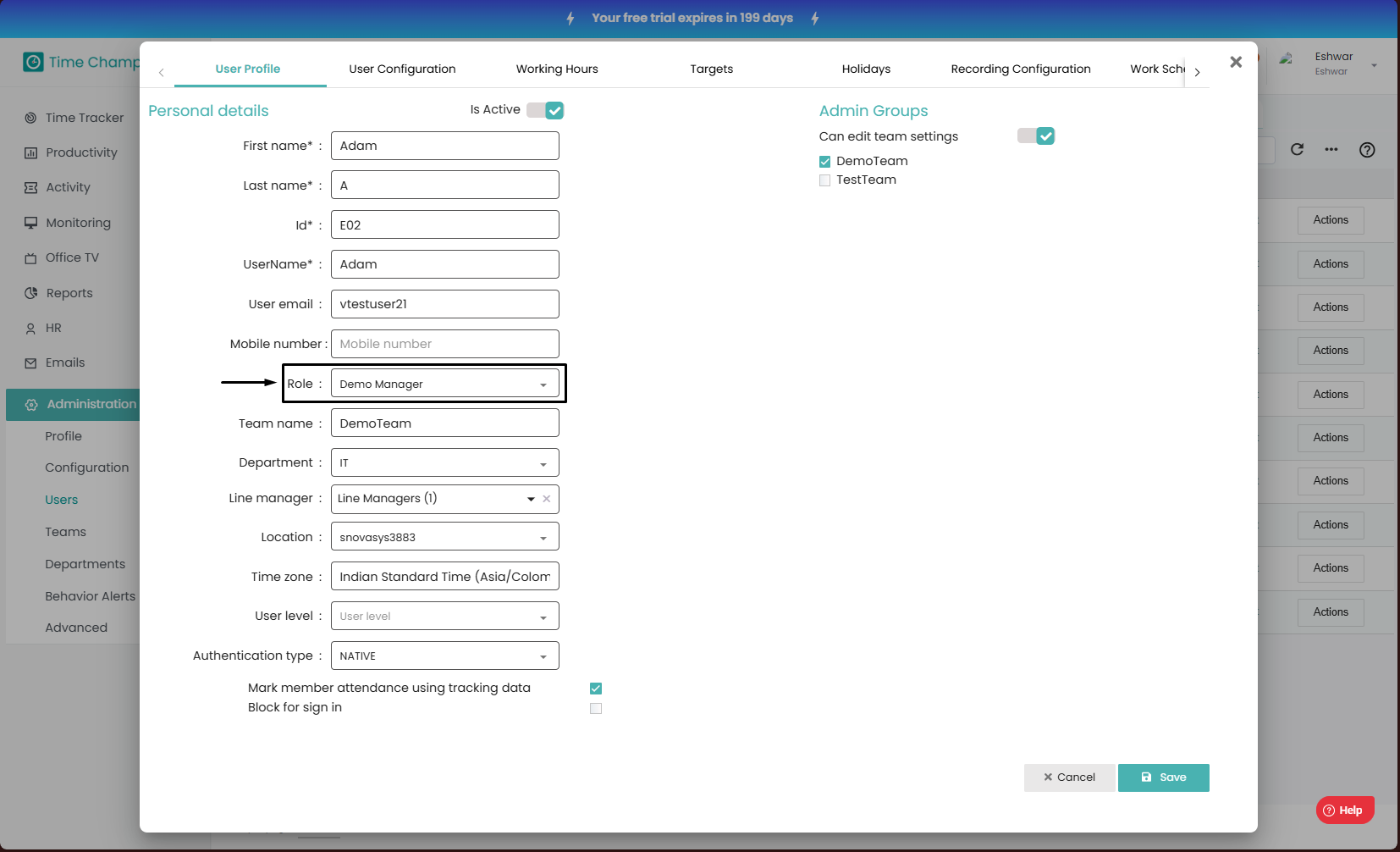
Task: Clear the Line manager selection with the x icon
Action: (547, 499)
